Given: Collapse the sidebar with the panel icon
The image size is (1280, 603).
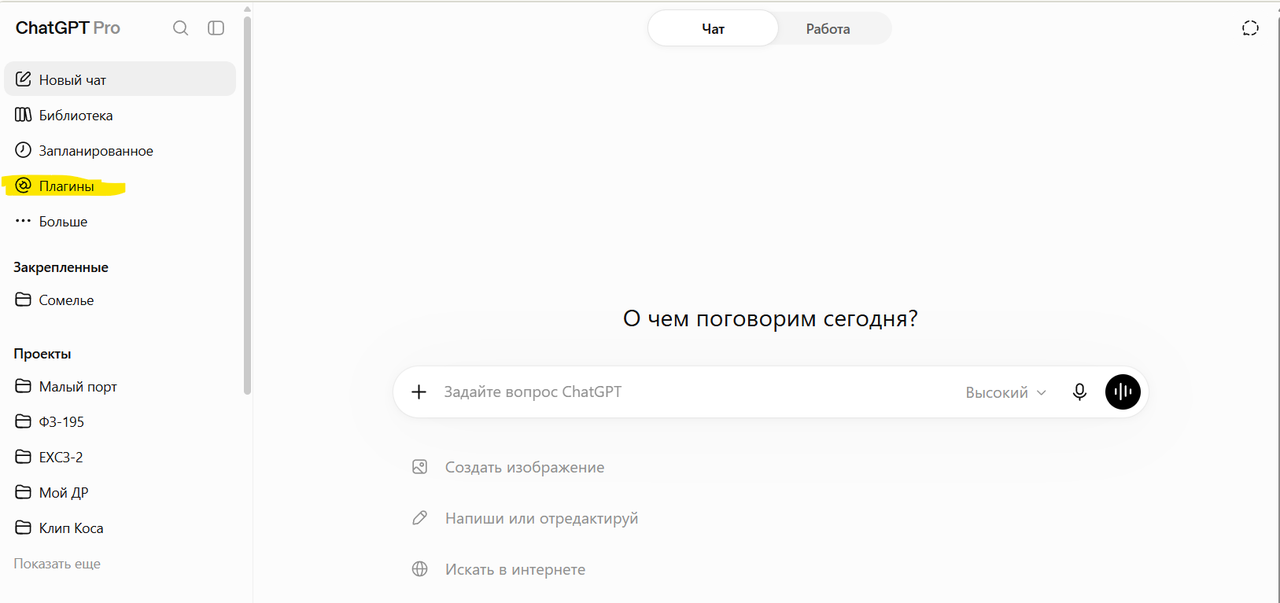Looking at the screenshot, I should click(216, 28).
